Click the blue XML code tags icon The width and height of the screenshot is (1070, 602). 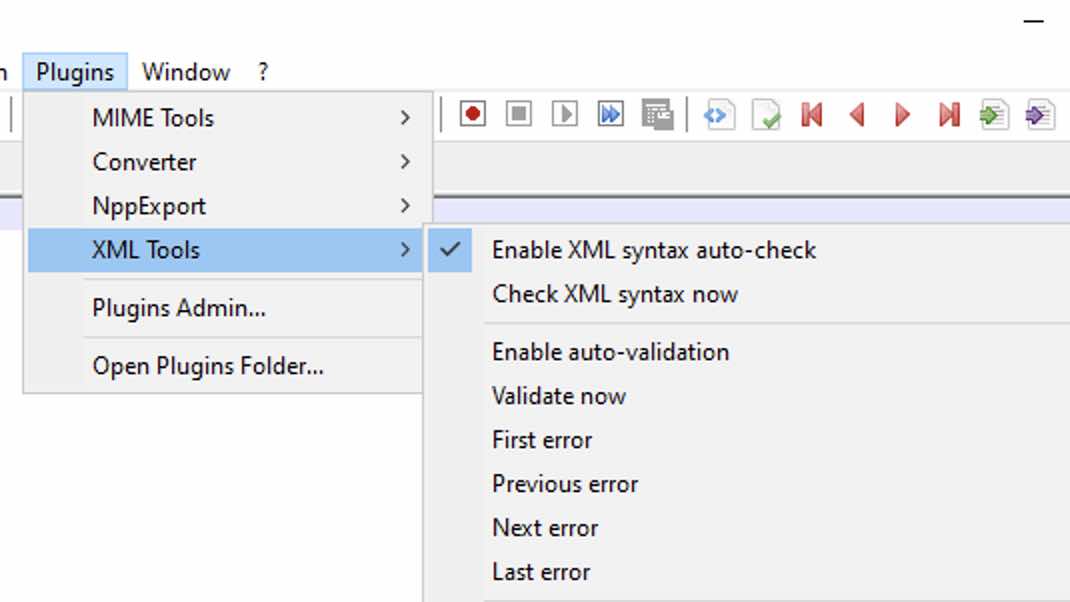point(721,114)
